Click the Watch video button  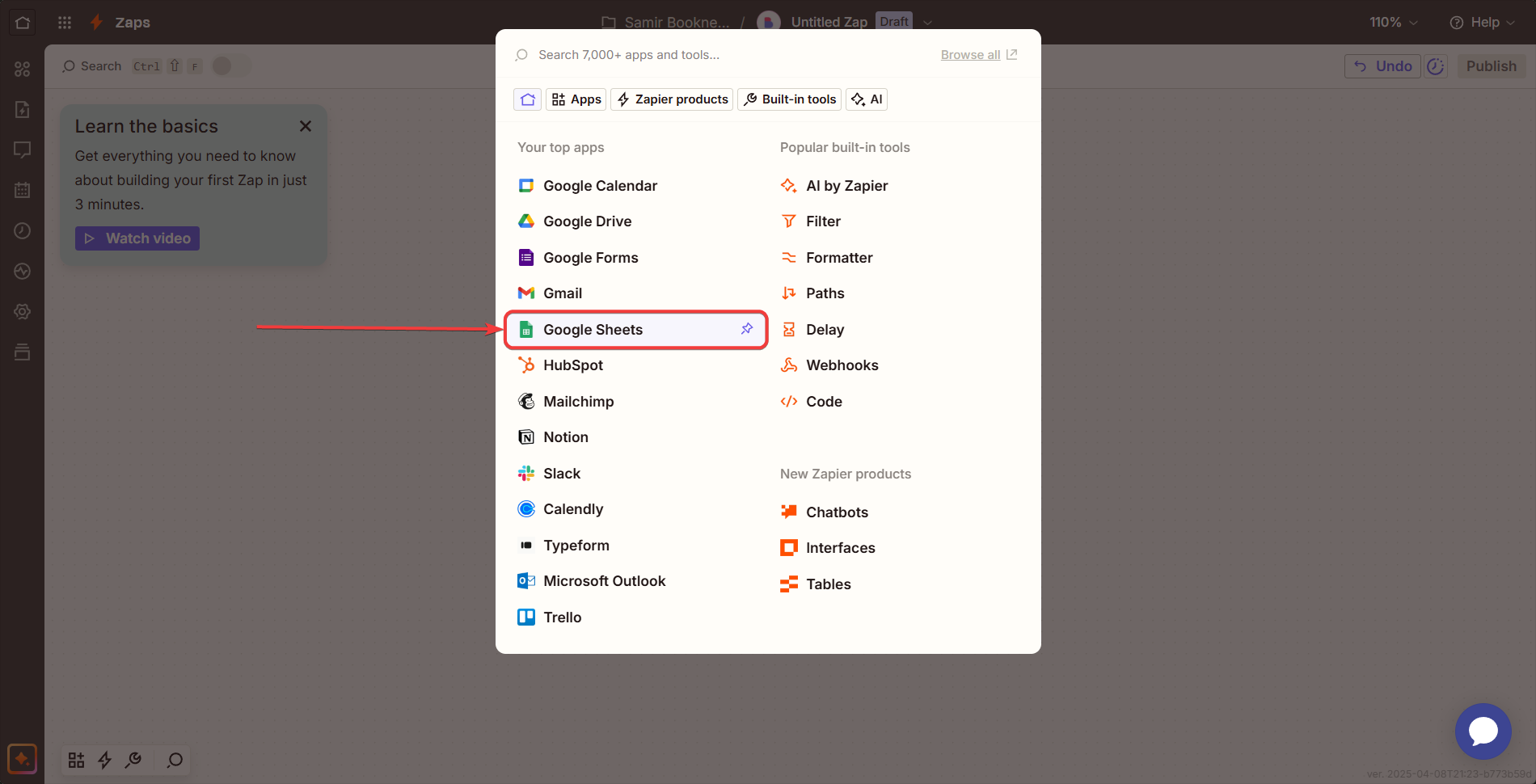(137, 238)
